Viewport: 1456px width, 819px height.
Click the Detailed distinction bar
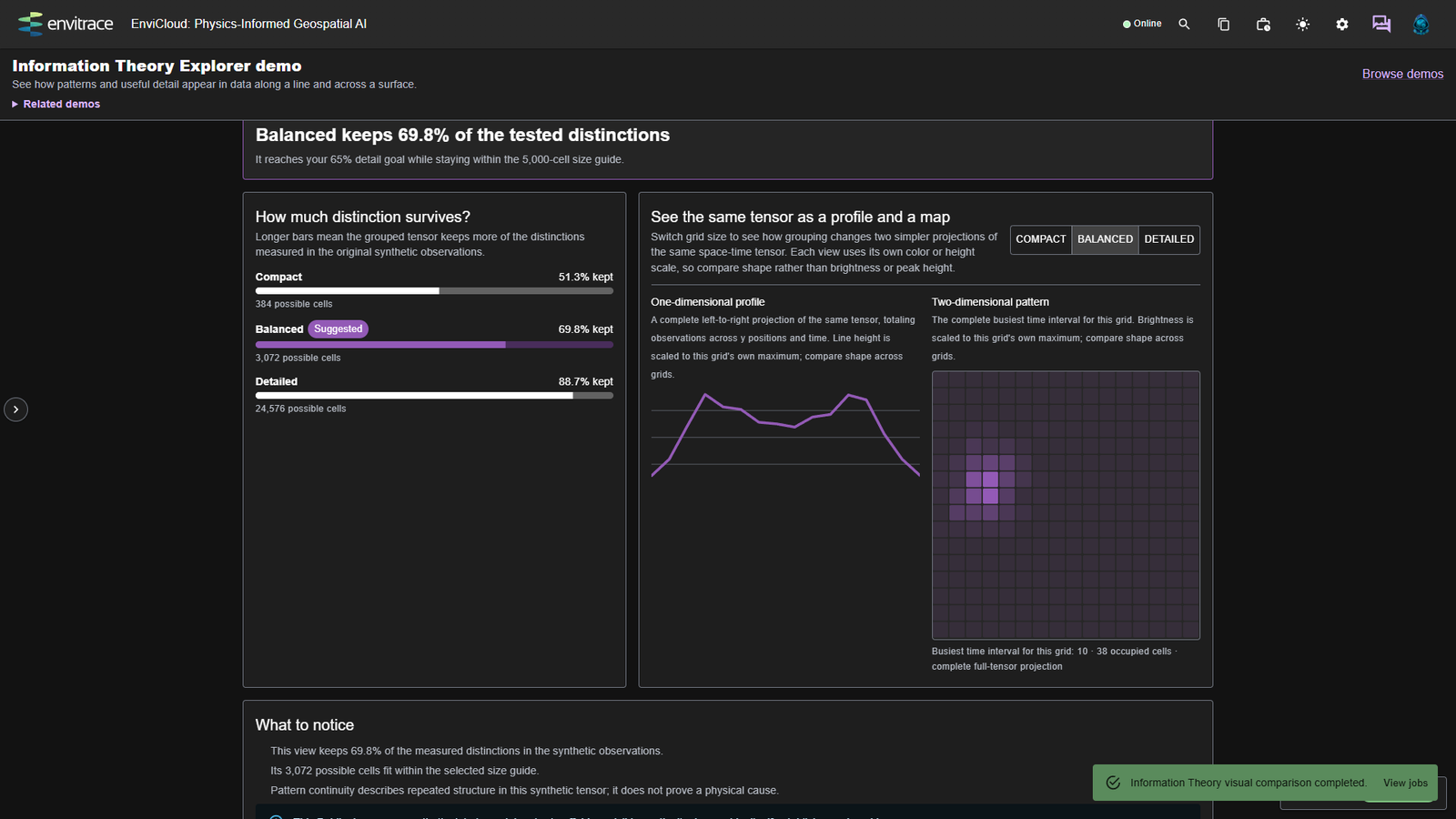tap(434, 396)
